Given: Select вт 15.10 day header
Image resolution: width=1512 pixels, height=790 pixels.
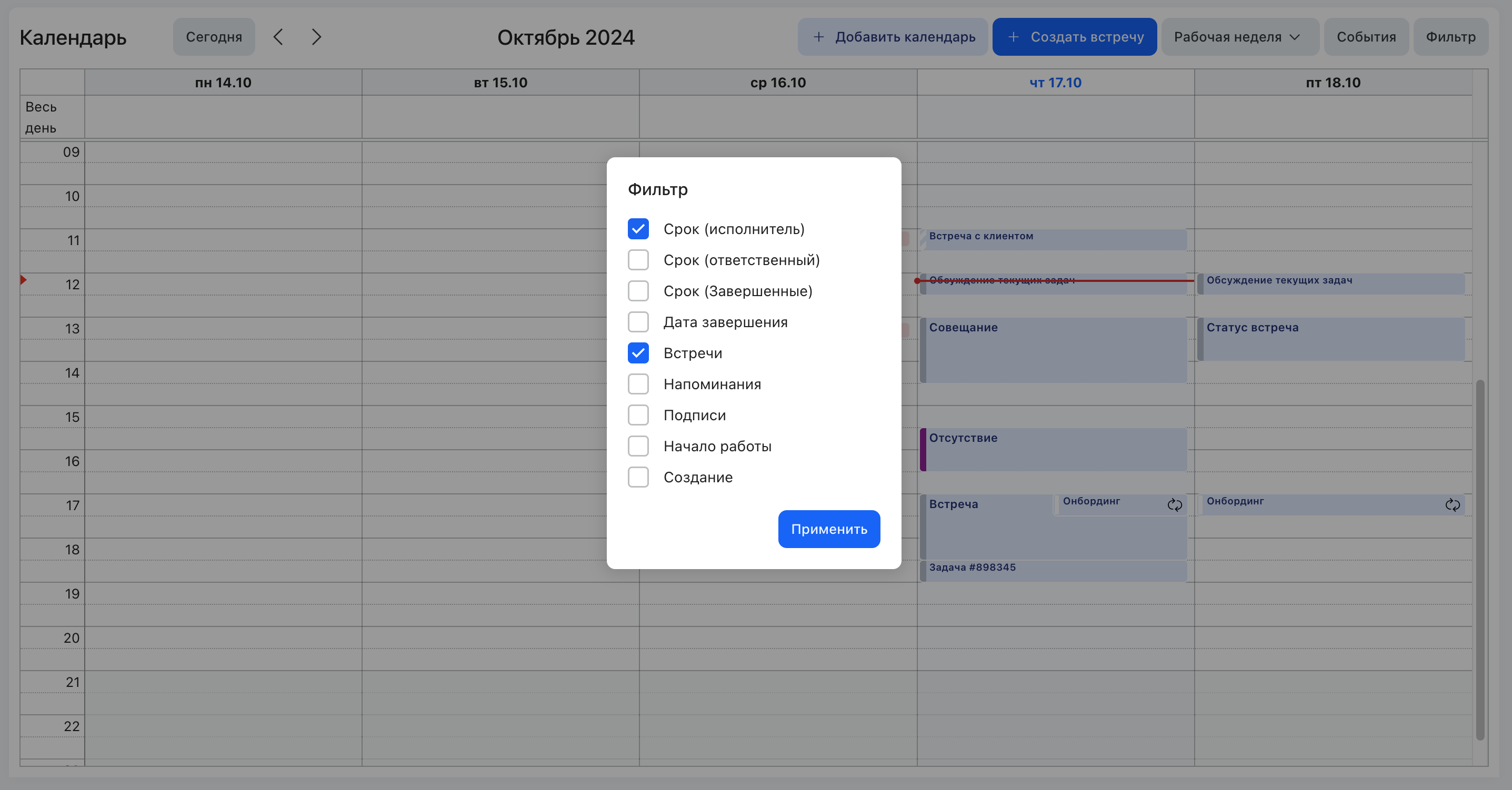Looking at the screenshot, I should (x=500, y=83).
